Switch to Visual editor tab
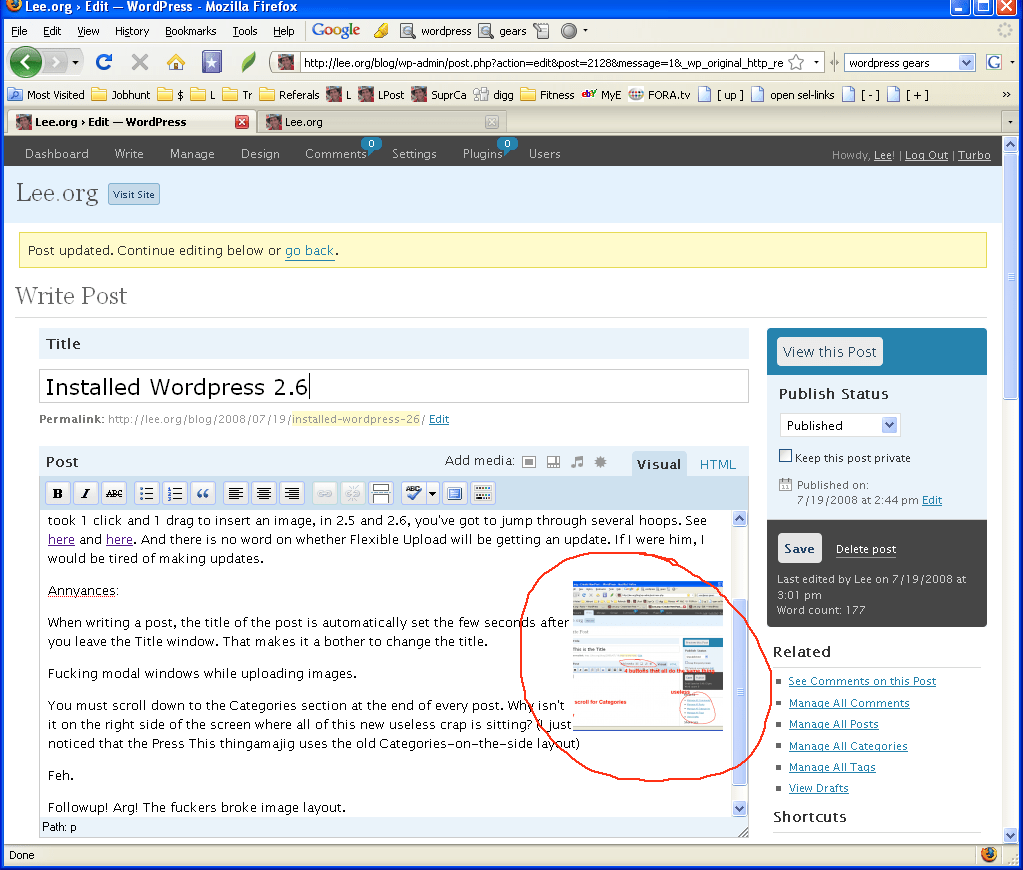The image size is (1023, 870). pyautogui.click(x=659, y=464)
